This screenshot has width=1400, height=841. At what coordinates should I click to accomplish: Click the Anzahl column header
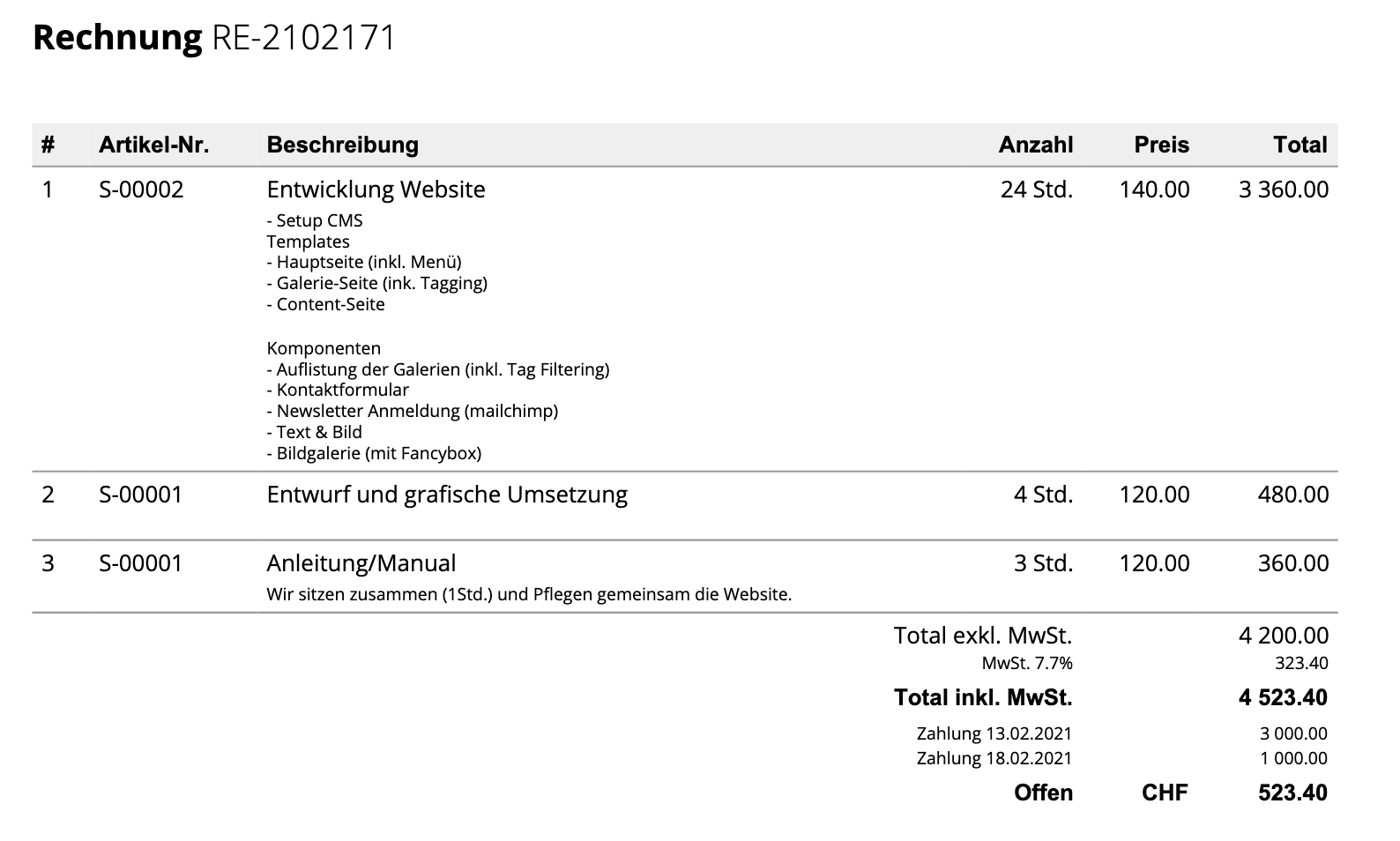1035,145
